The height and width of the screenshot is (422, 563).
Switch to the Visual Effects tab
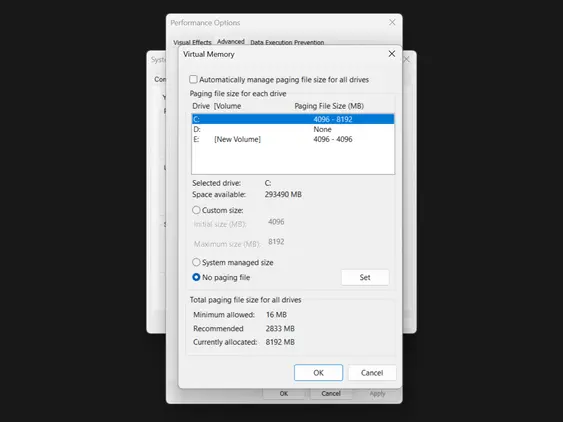(x=192, y=42)
